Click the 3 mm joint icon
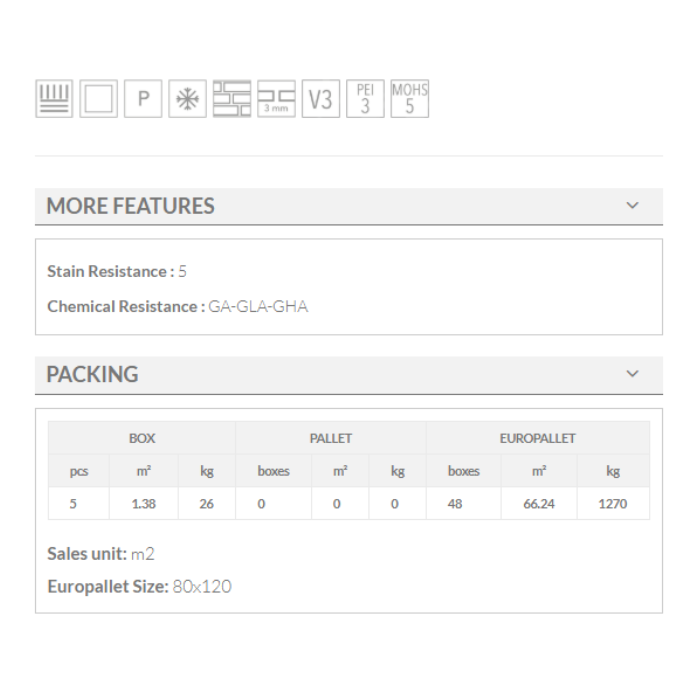 (x=276, y=100)
